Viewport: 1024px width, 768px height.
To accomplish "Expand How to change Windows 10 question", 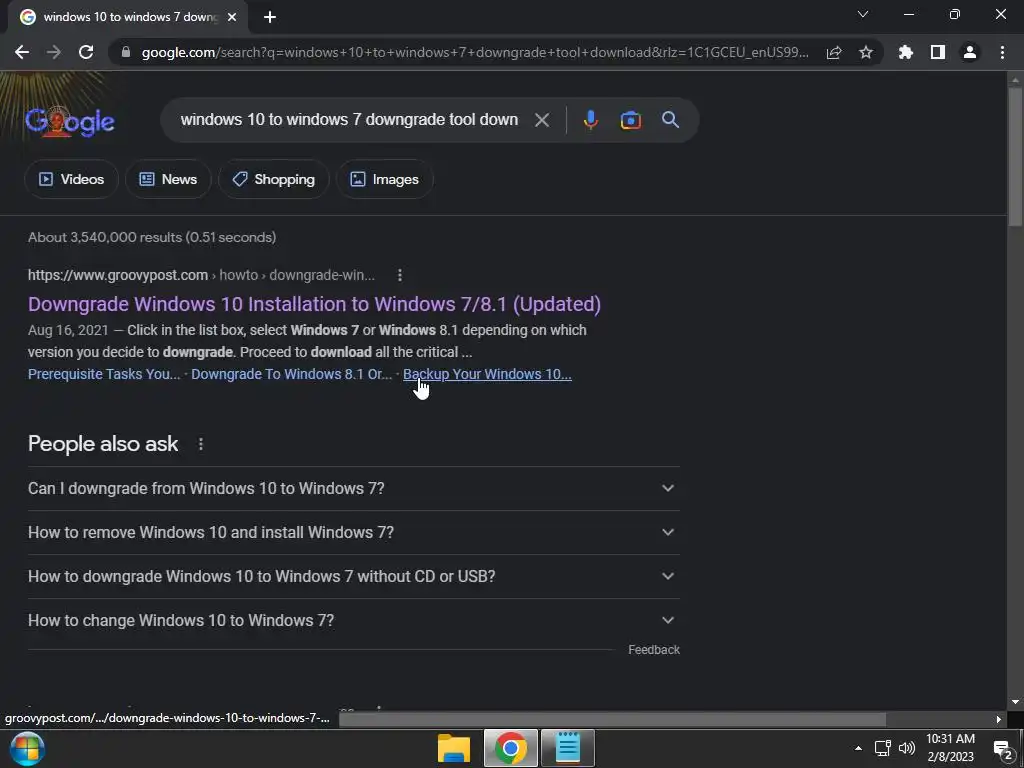I will 354,620.
